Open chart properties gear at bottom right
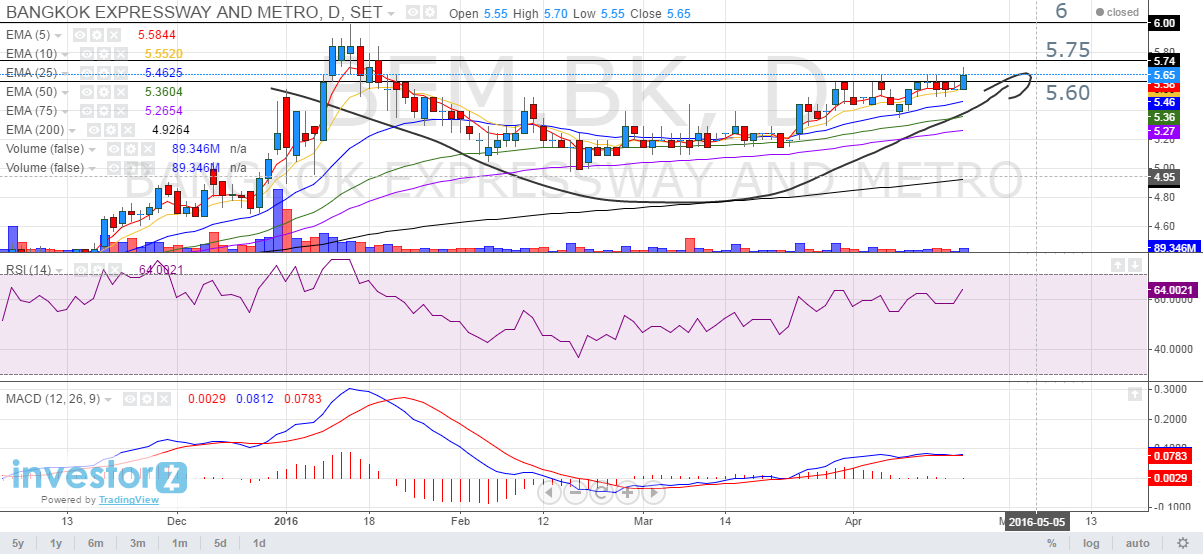This screenshot has height=554, width=1203. click(x=1184, y=543)
